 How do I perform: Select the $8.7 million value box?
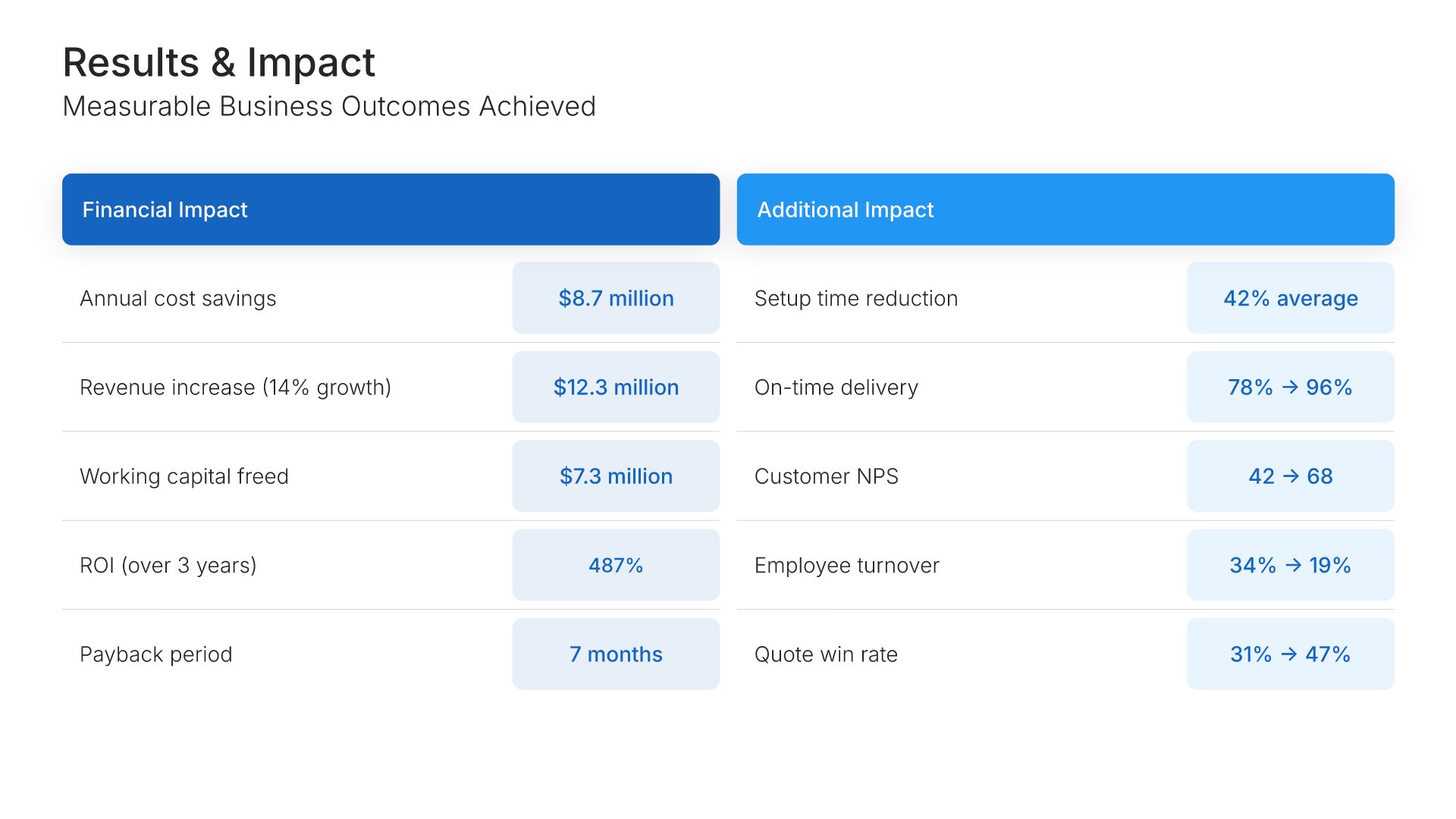(x=616, y=298)
